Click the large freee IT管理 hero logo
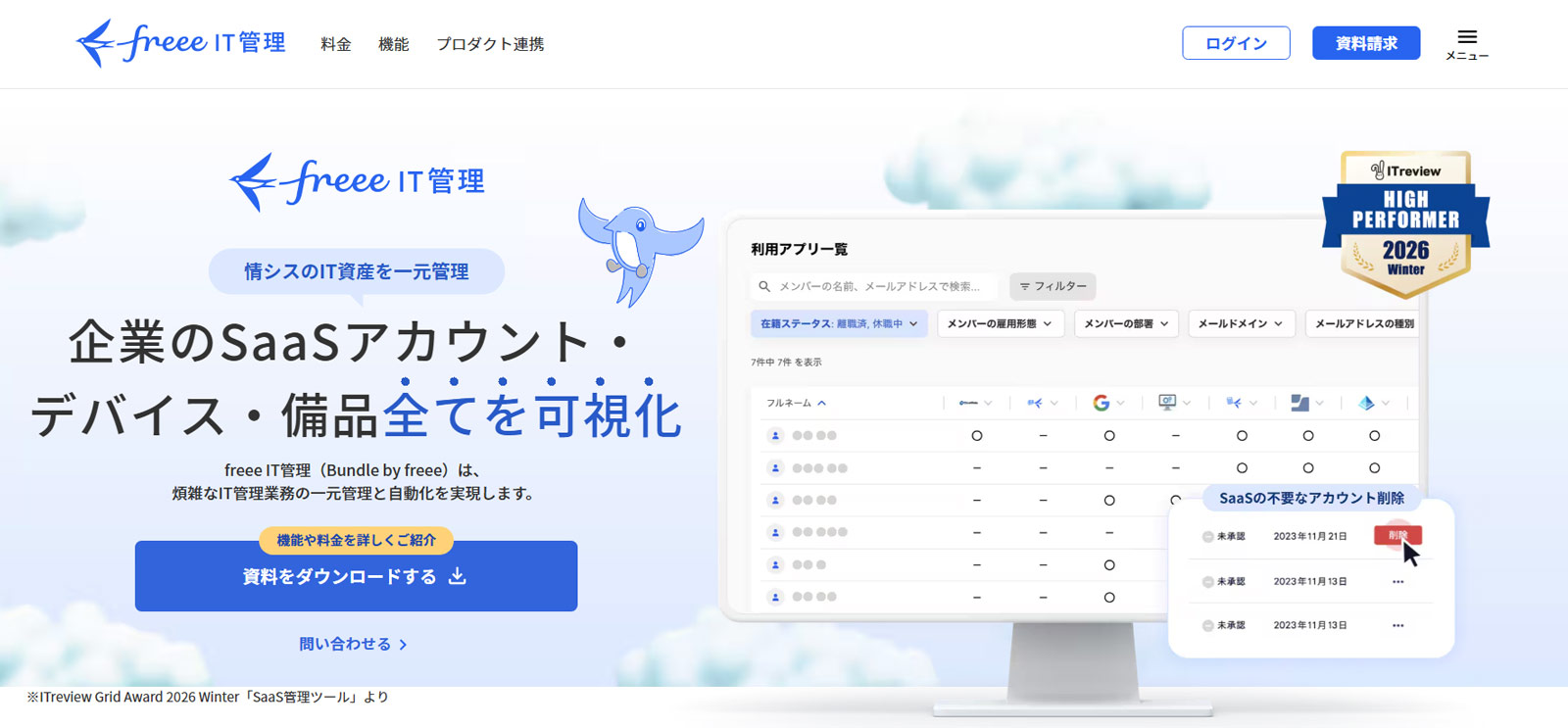This screenshot has height=728, width=1568. point(358,182)
